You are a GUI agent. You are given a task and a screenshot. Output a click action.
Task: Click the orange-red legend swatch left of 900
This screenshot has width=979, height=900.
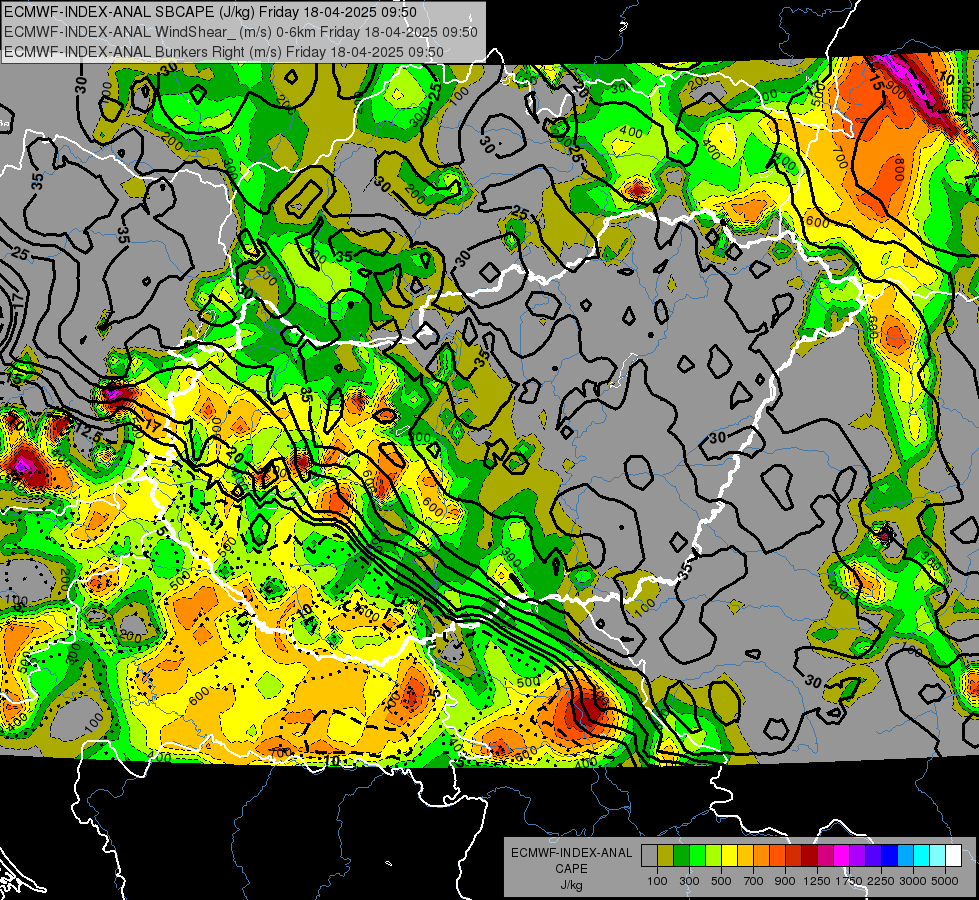pos(777,856)
